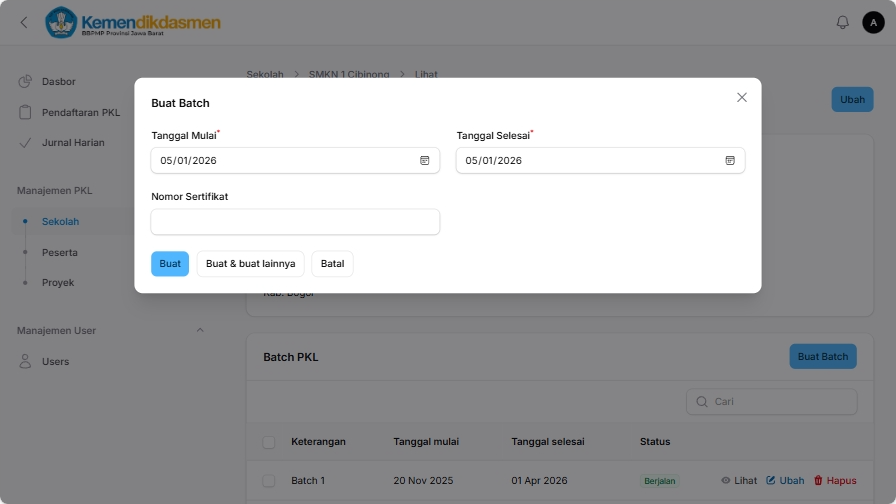The height and width of the screenshot is (504, 896).
Task: Open the Tanggal Mulai calendar picker icon
Action: (424, 160)
